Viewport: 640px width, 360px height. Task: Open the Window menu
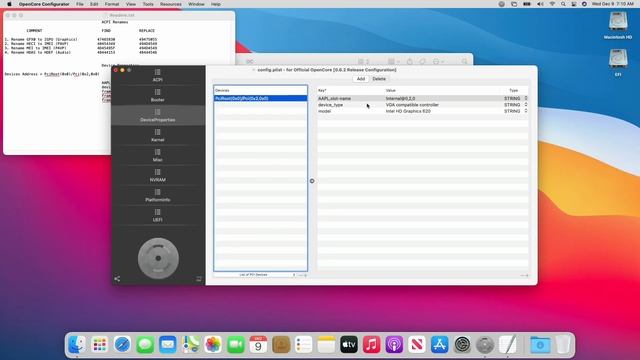pos(196,4)
